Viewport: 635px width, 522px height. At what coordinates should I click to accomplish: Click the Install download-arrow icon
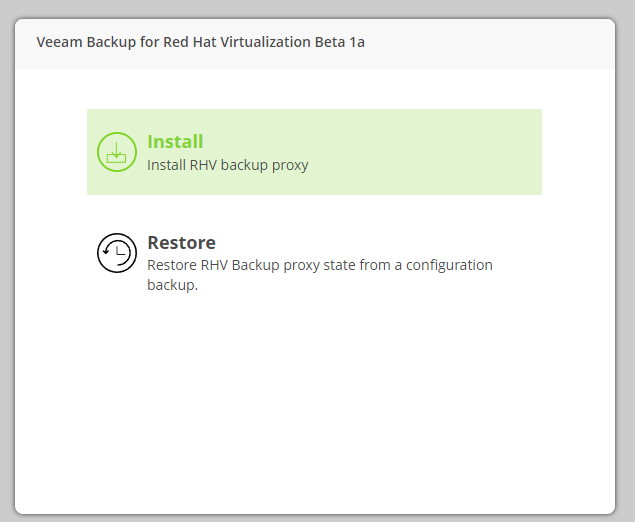coord(117,152)
